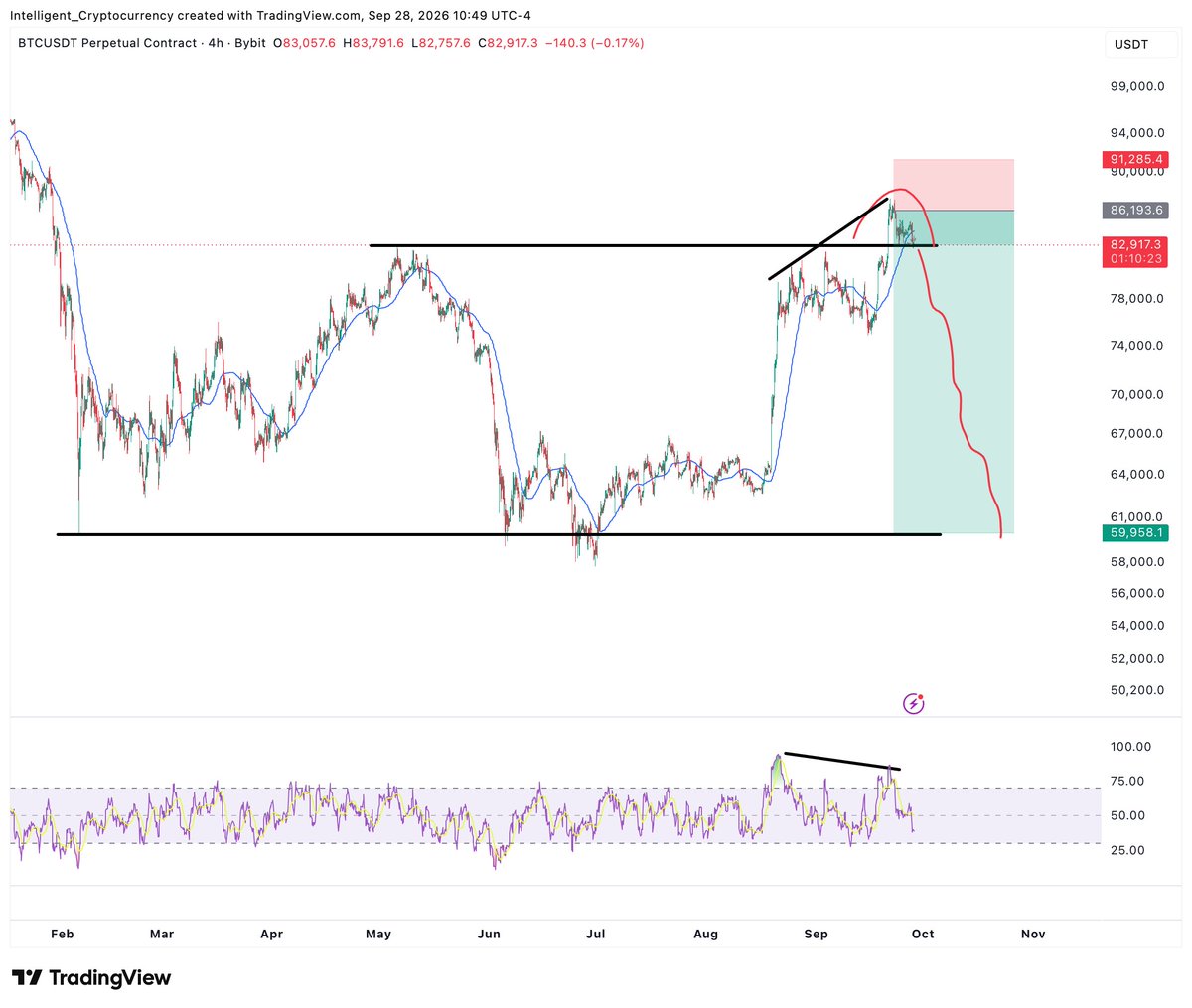Click the change value −140.3 (−0.17%)

tap(594, 43)
